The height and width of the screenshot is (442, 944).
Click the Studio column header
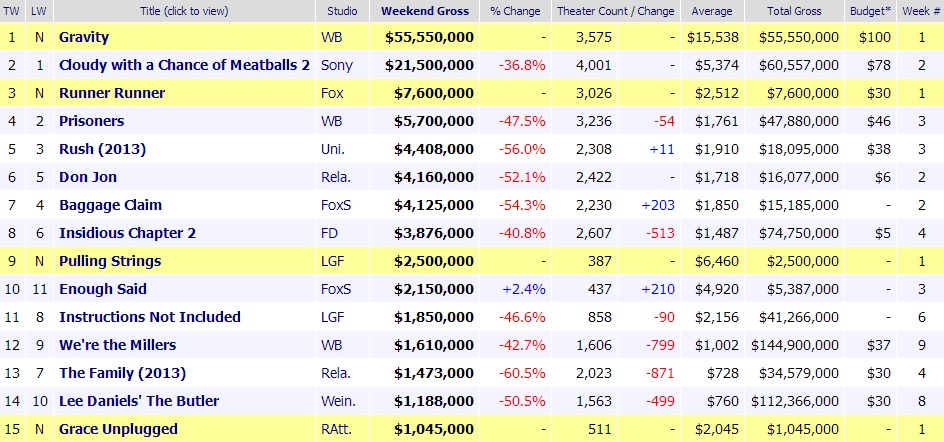pyautogui.click(x=342, y=11)
